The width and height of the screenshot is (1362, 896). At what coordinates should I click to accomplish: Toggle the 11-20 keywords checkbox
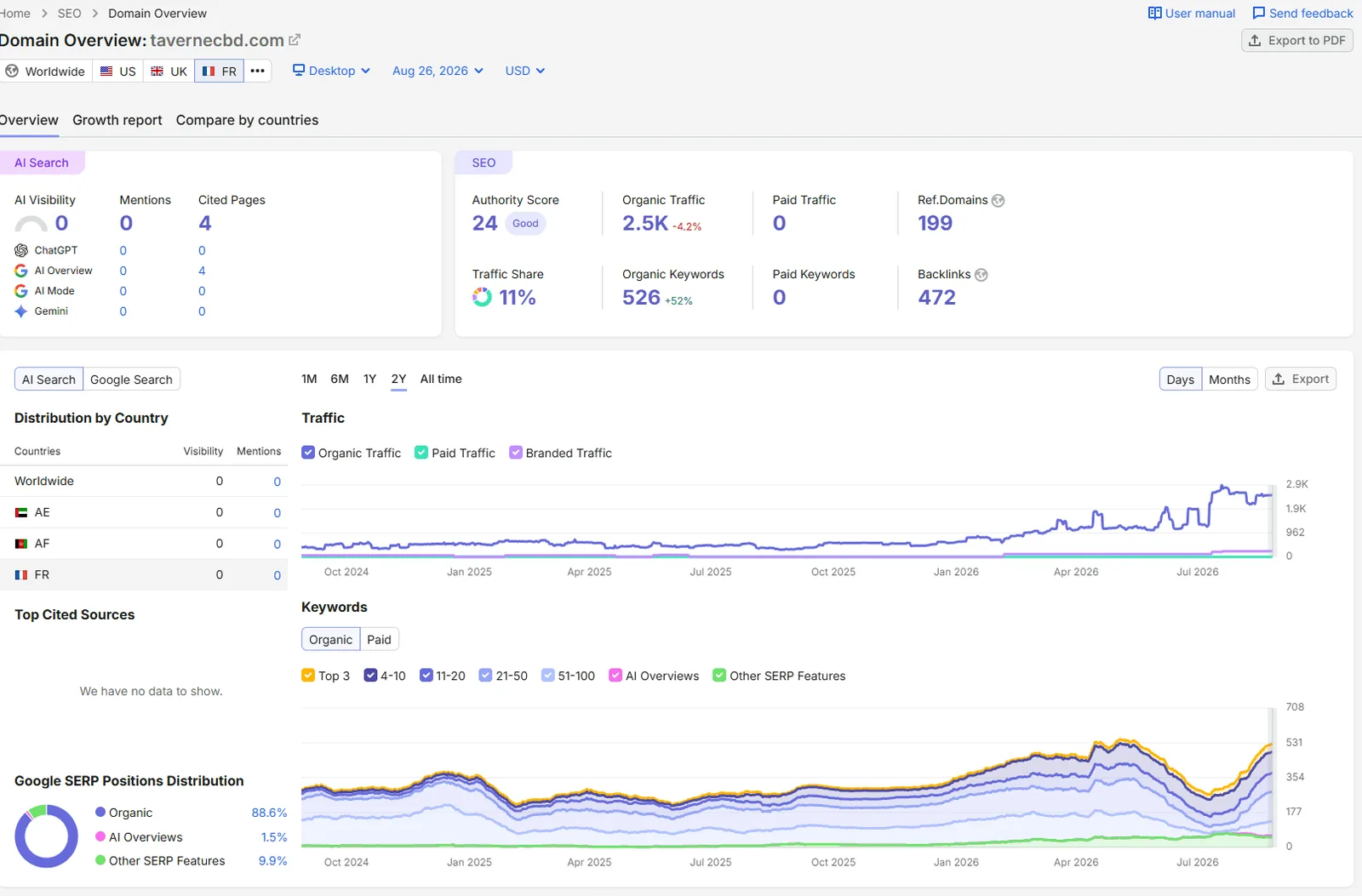(x=426, y=676)
